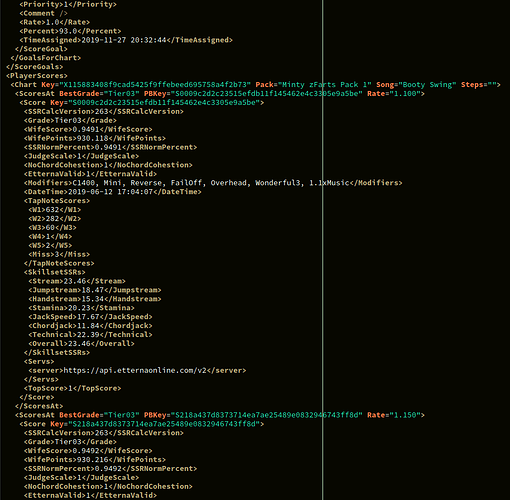
Task: Click the ScoresAt line with Rate 1.150
Action: pos(220,415)
